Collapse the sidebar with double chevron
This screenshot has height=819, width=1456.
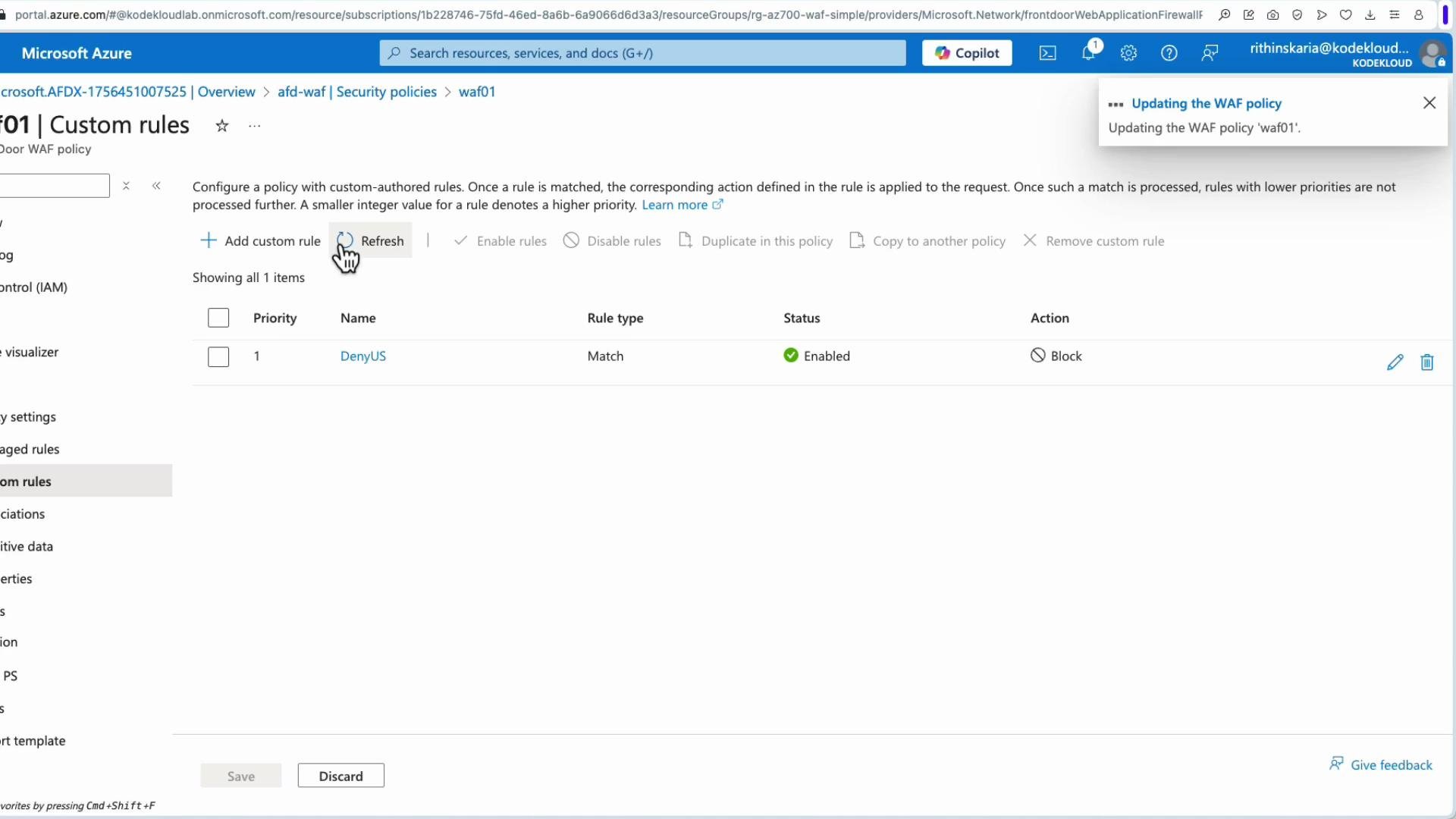coord(156,186)
